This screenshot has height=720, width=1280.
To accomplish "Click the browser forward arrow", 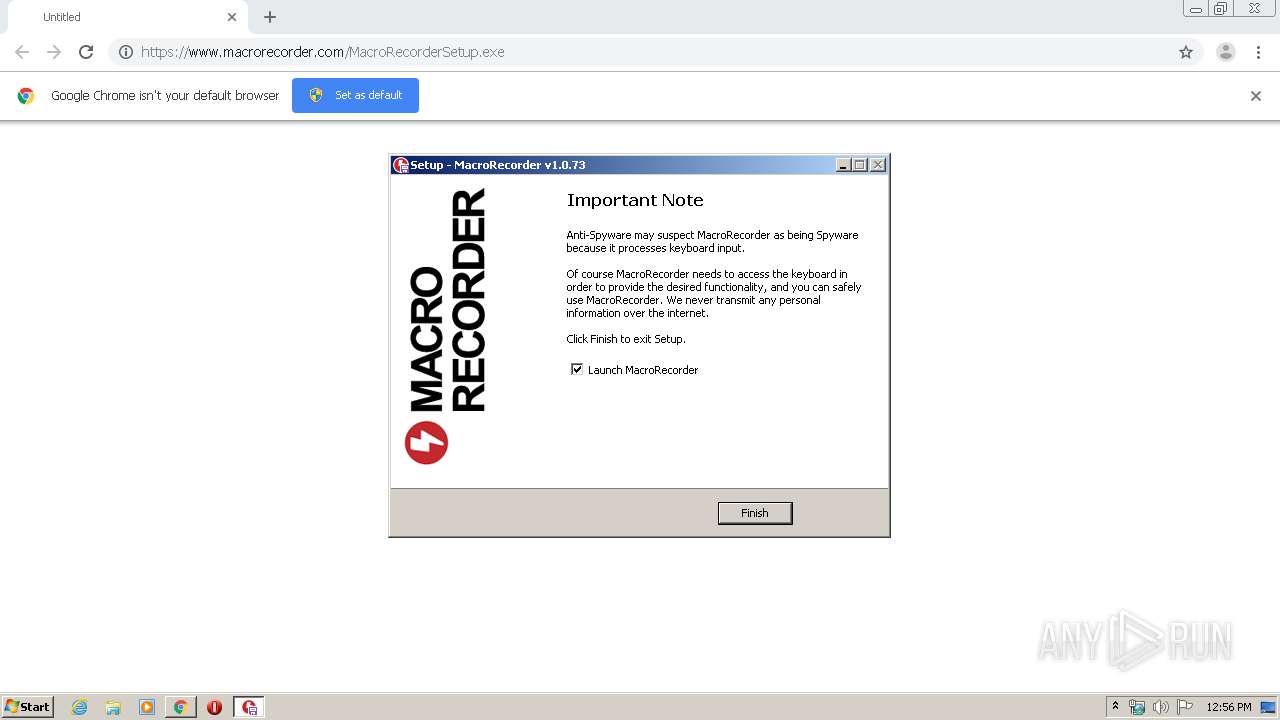I will click(54, 52).
